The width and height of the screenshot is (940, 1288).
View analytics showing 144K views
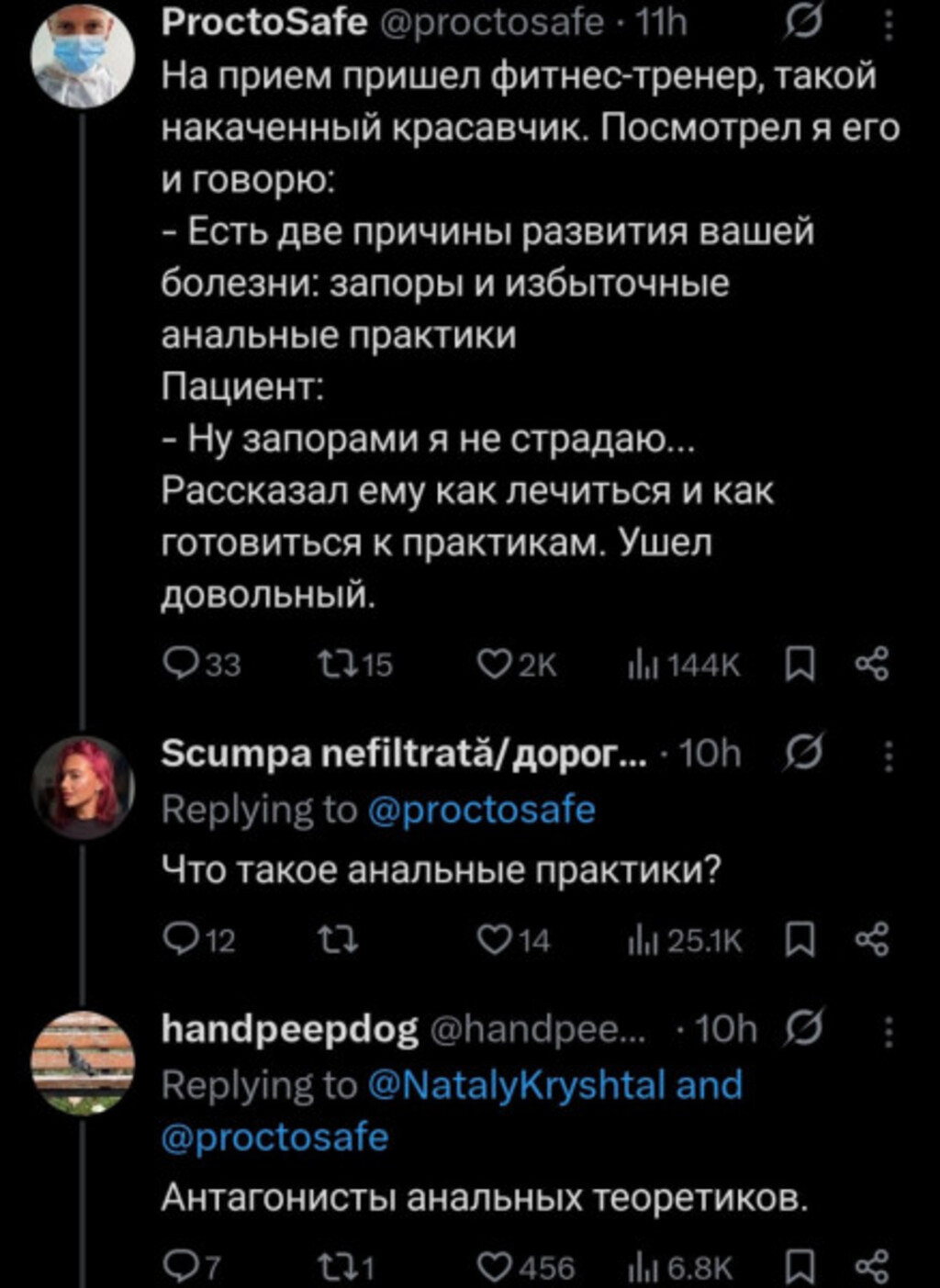683,665
